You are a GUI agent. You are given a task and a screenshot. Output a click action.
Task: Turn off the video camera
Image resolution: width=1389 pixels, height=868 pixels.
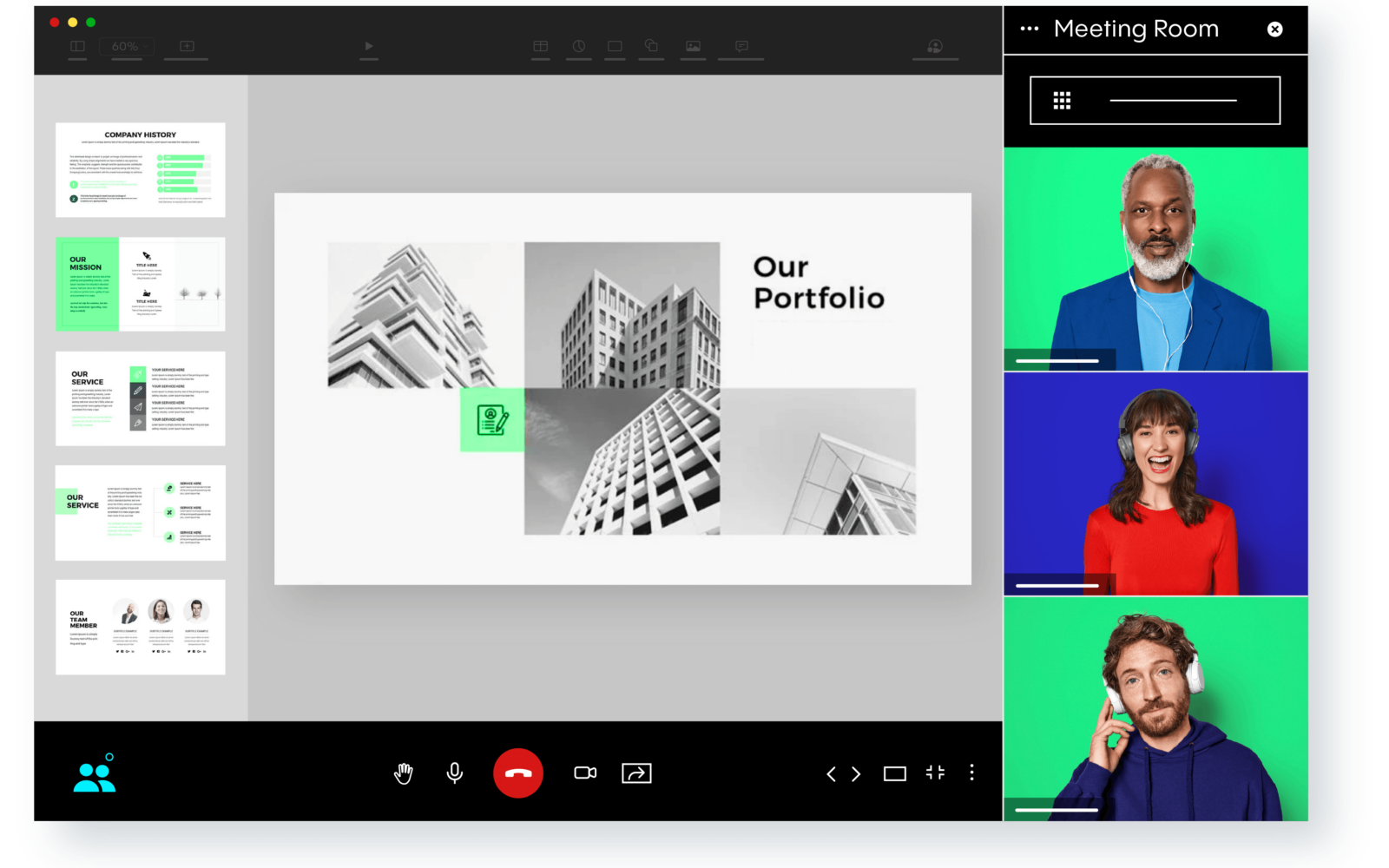(585, 773)
